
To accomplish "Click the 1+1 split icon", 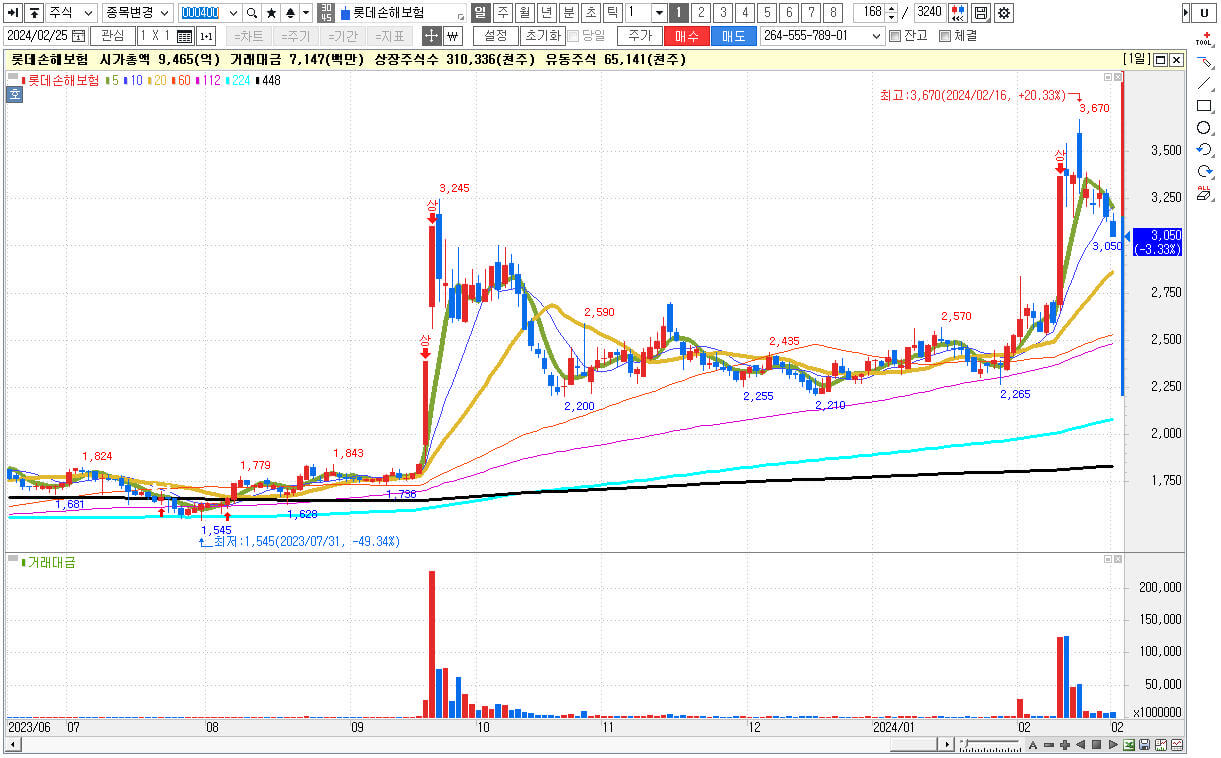I will click(206, 36).
